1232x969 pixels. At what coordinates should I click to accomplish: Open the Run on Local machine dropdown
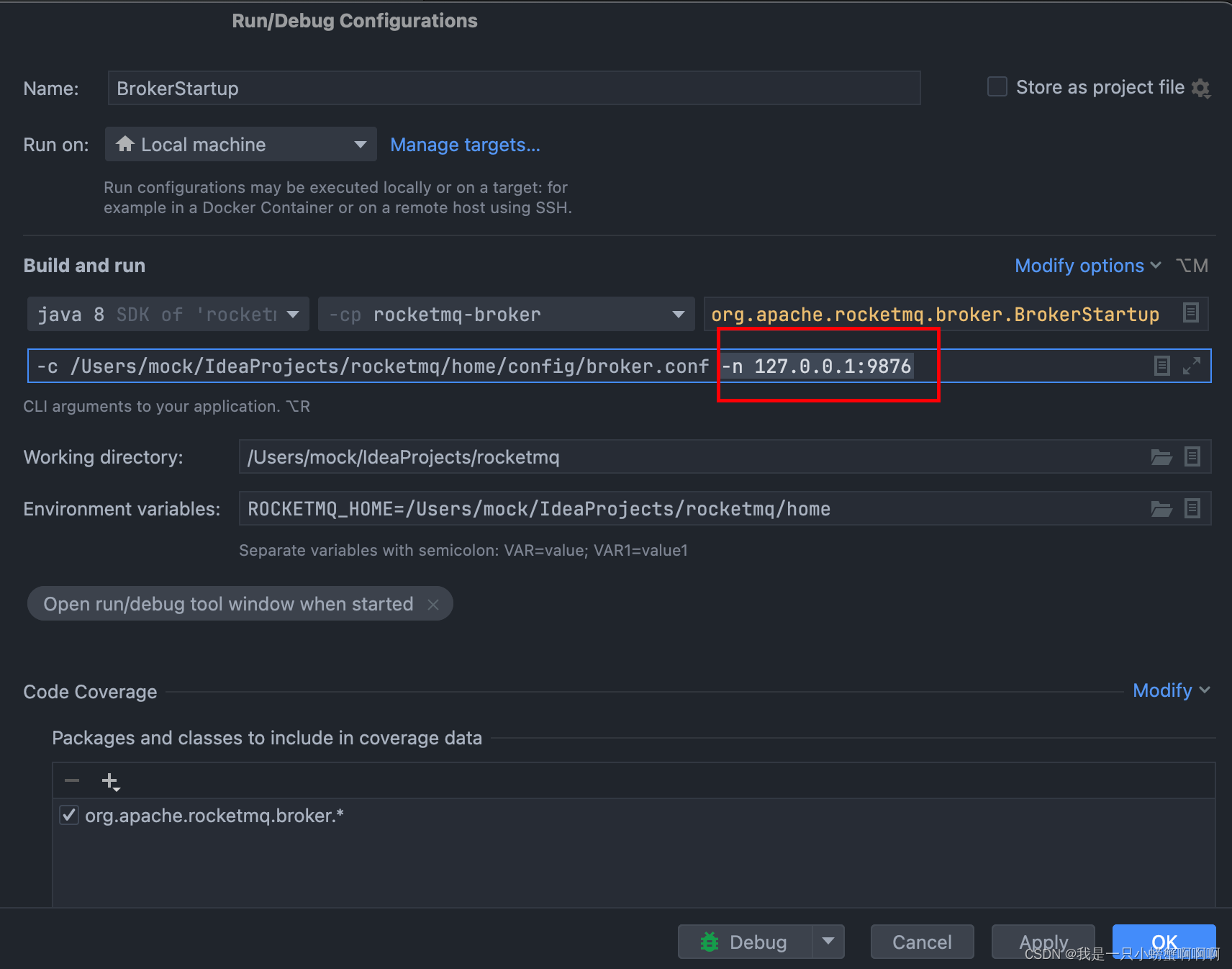360,144
